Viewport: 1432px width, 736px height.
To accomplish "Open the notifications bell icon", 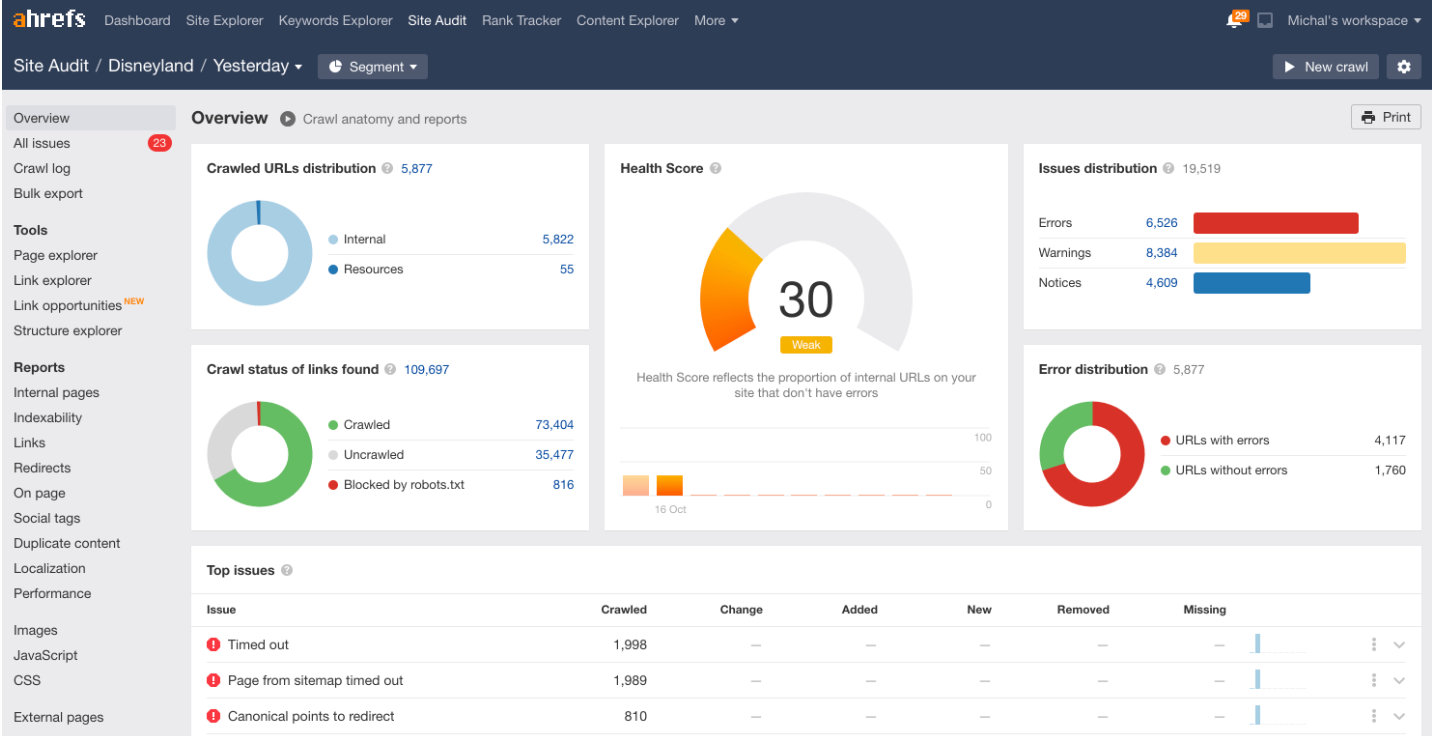I will tap(1235, 21).
